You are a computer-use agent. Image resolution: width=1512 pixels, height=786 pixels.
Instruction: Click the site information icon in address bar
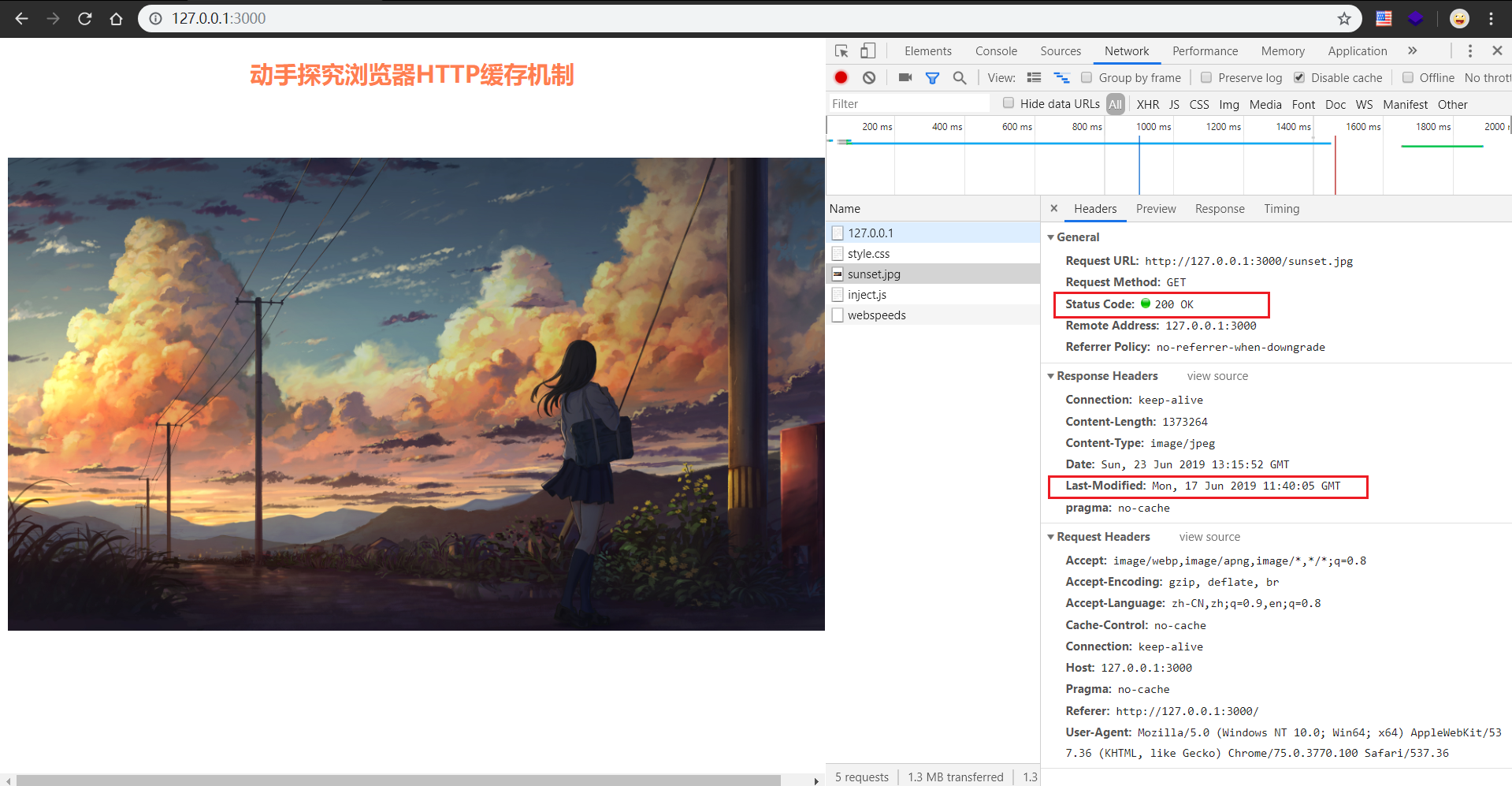156,18
